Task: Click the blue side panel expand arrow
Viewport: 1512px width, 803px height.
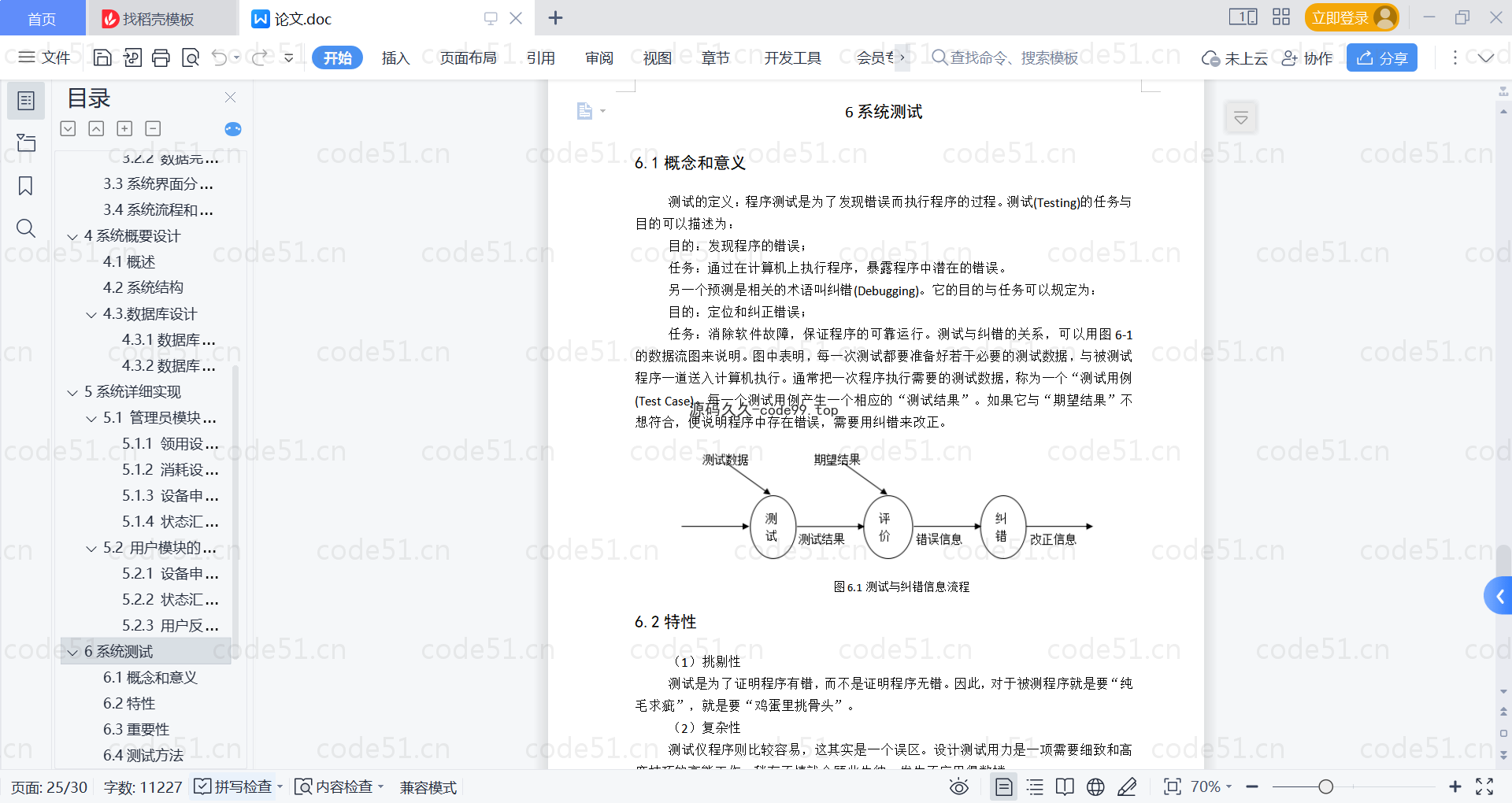Action: [1499, 596]
